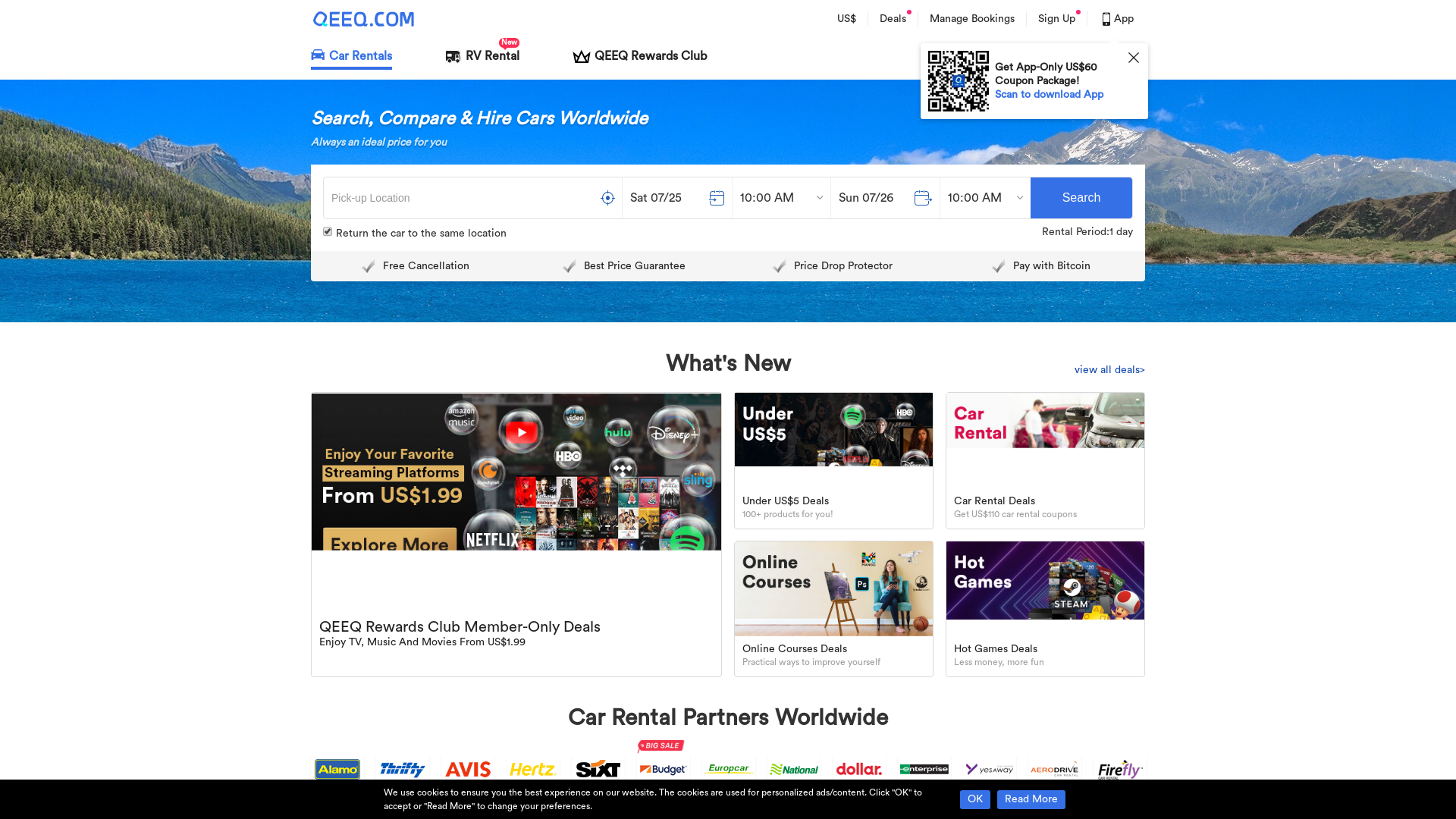Click the blue Search button
Viewport: 1456px width, 819px height.
(x=1081, y=198)
